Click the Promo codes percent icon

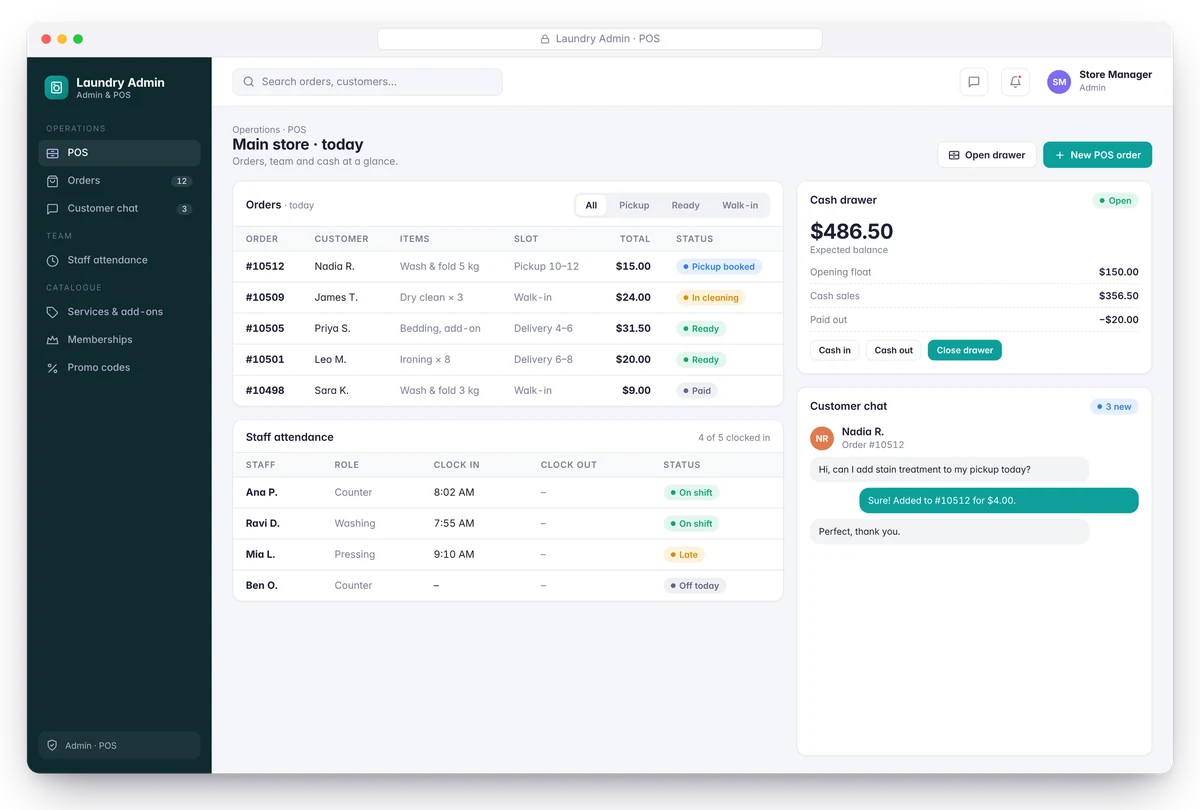[x=53, y=368]
